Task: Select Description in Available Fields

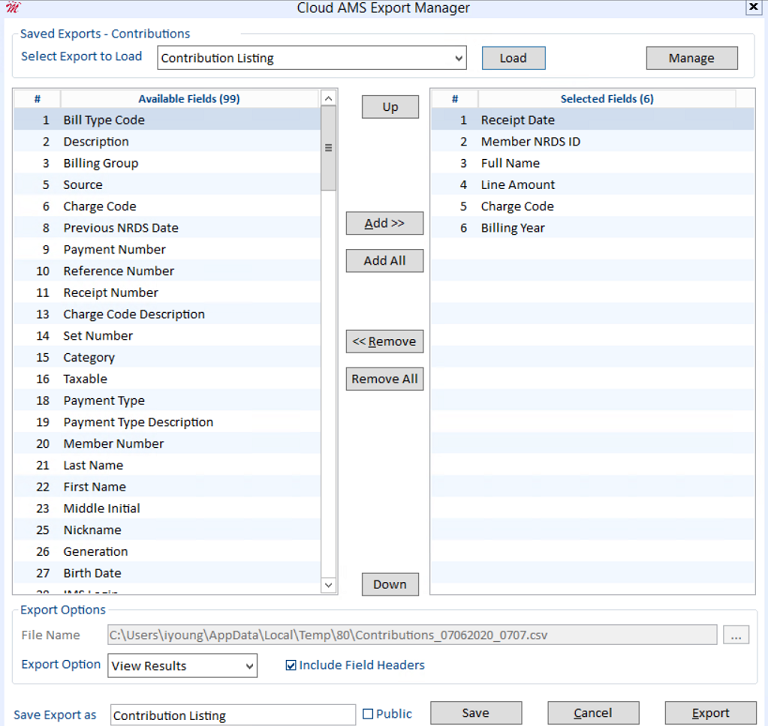Action: (x=167, y=142)
